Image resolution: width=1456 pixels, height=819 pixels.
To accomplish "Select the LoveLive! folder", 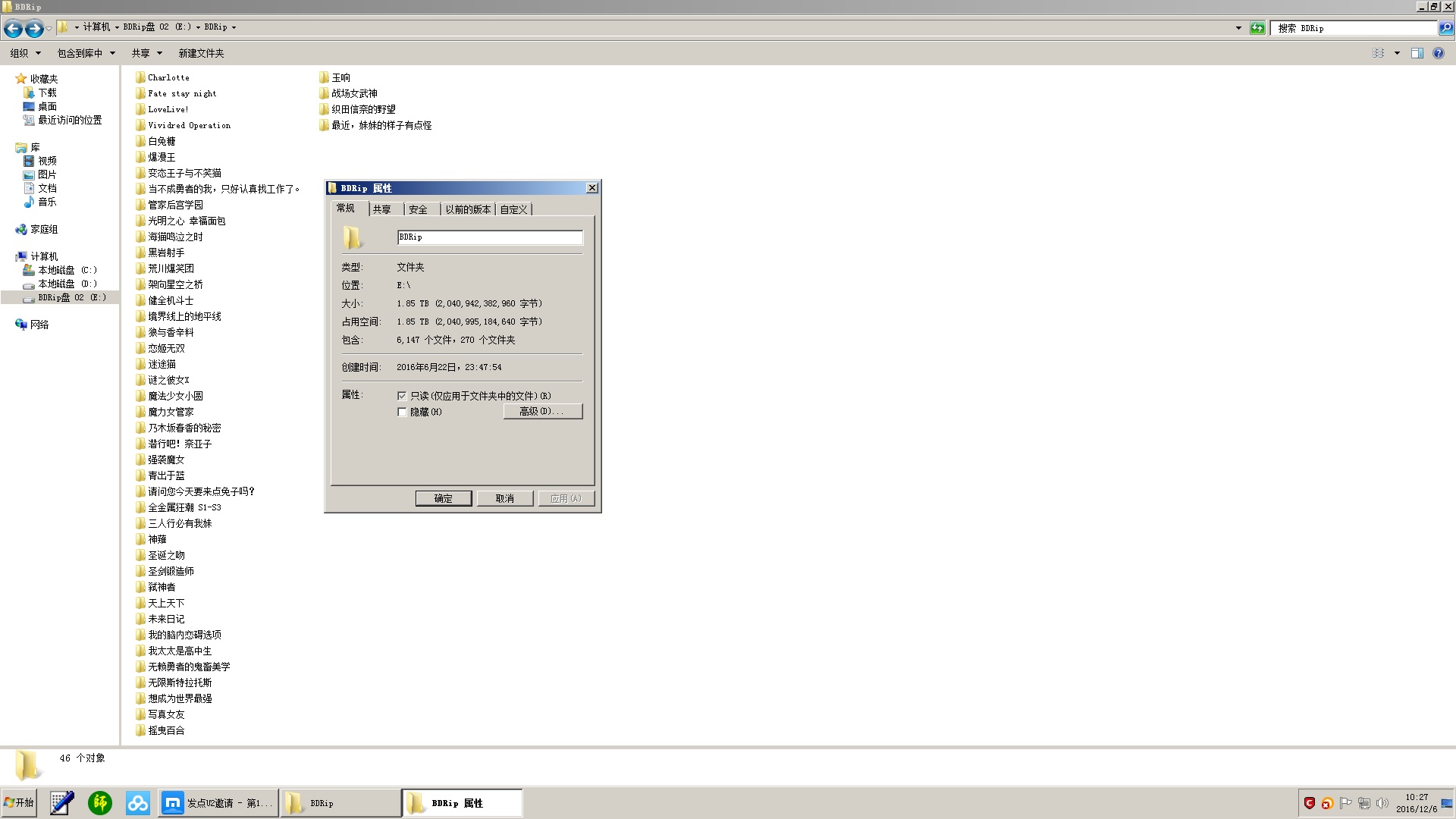I will coord(162,109).
